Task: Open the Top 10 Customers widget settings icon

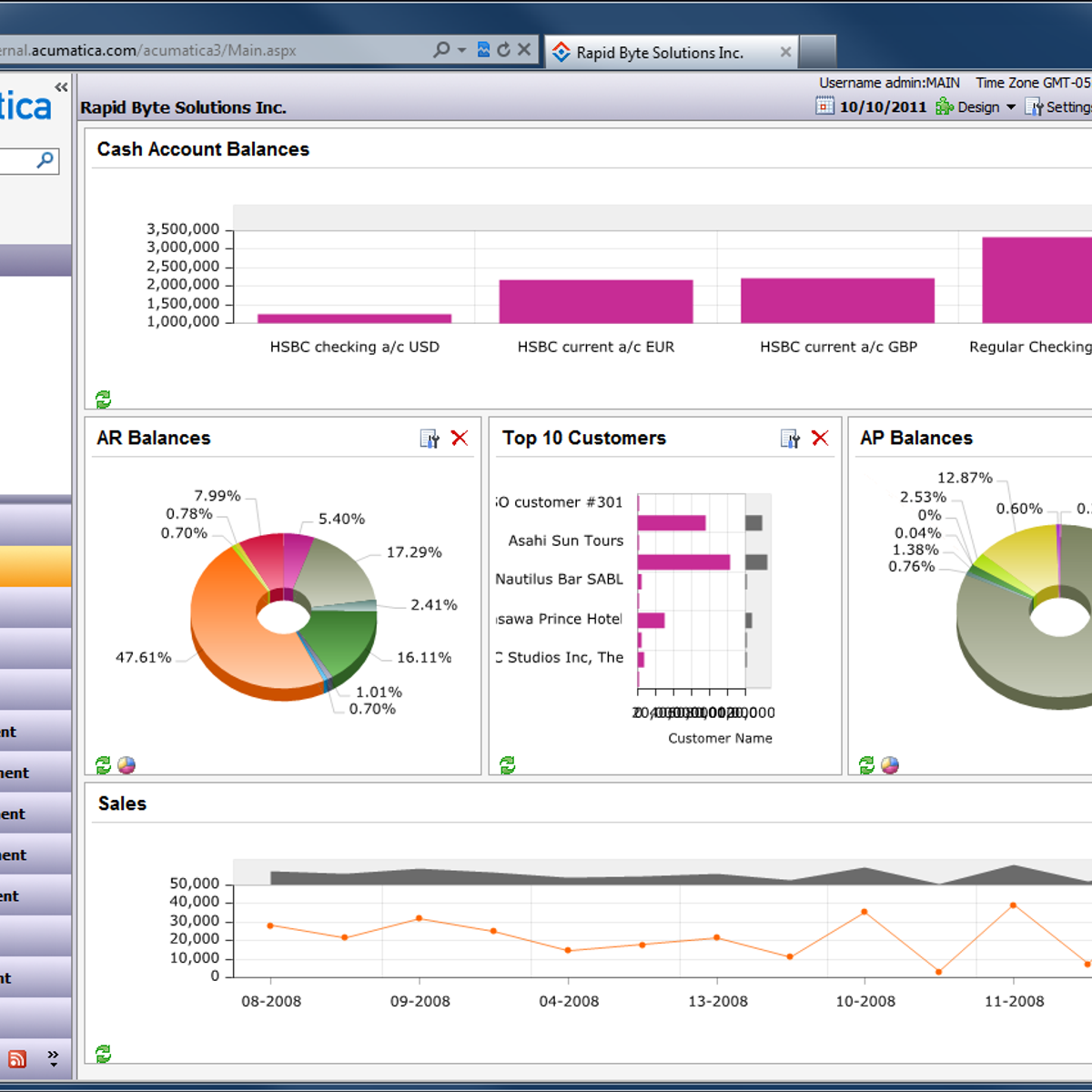Action: pyautogui.click(x=788, y=438)
